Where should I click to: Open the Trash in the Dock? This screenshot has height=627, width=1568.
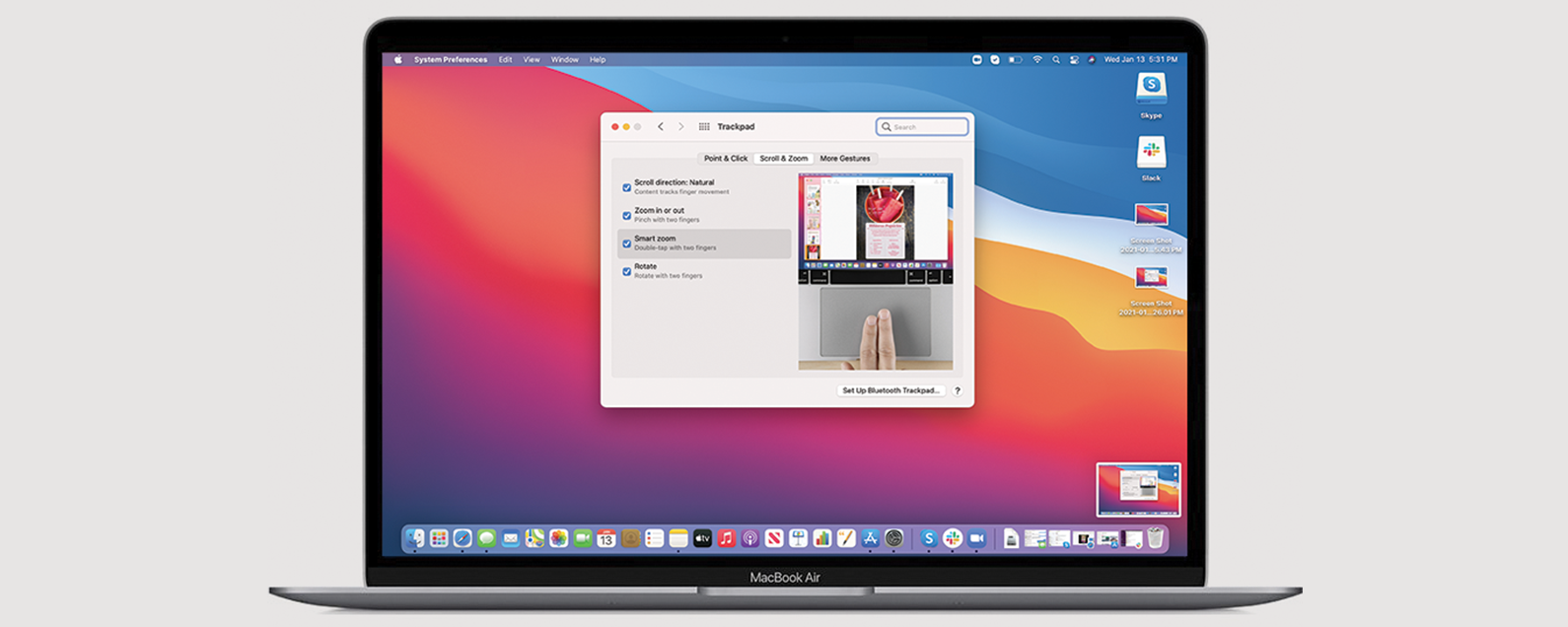1155,538
